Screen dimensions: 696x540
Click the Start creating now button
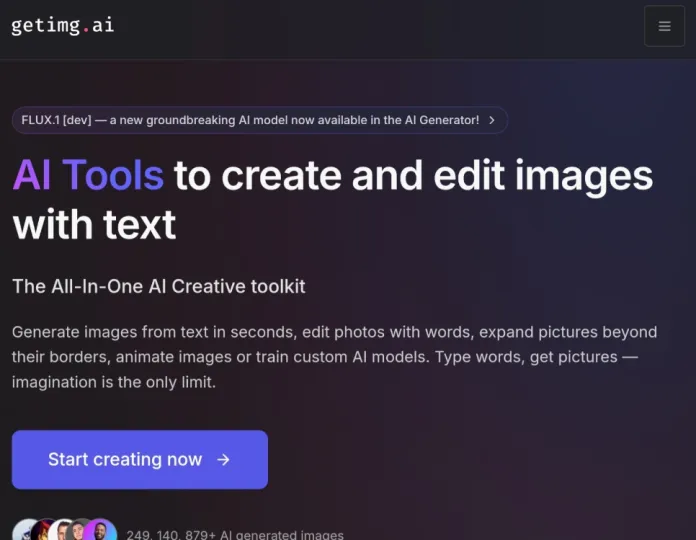click(x=140, y=460)
